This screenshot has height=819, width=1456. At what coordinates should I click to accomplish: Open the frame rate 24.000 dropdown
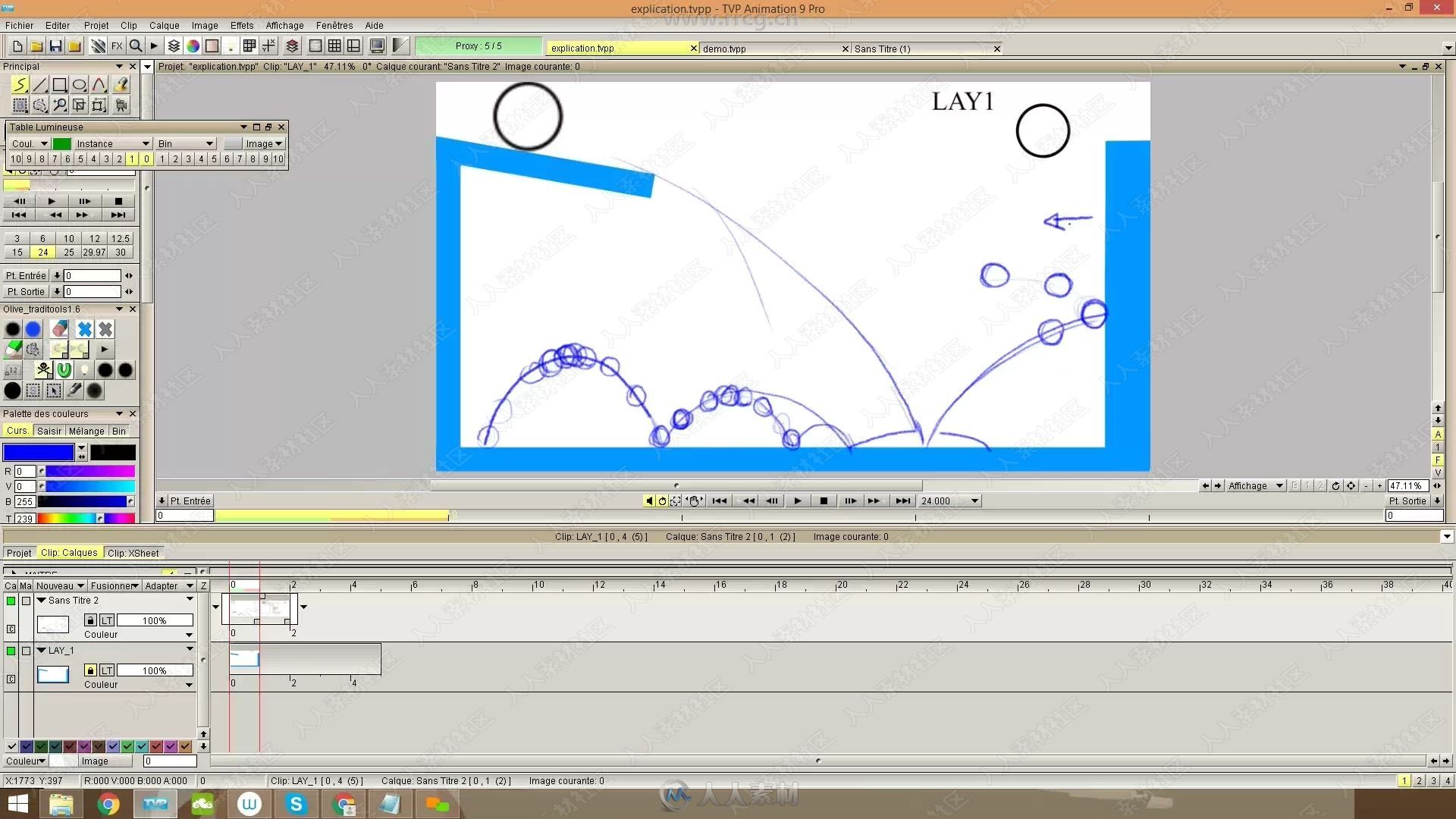(950, 501)
